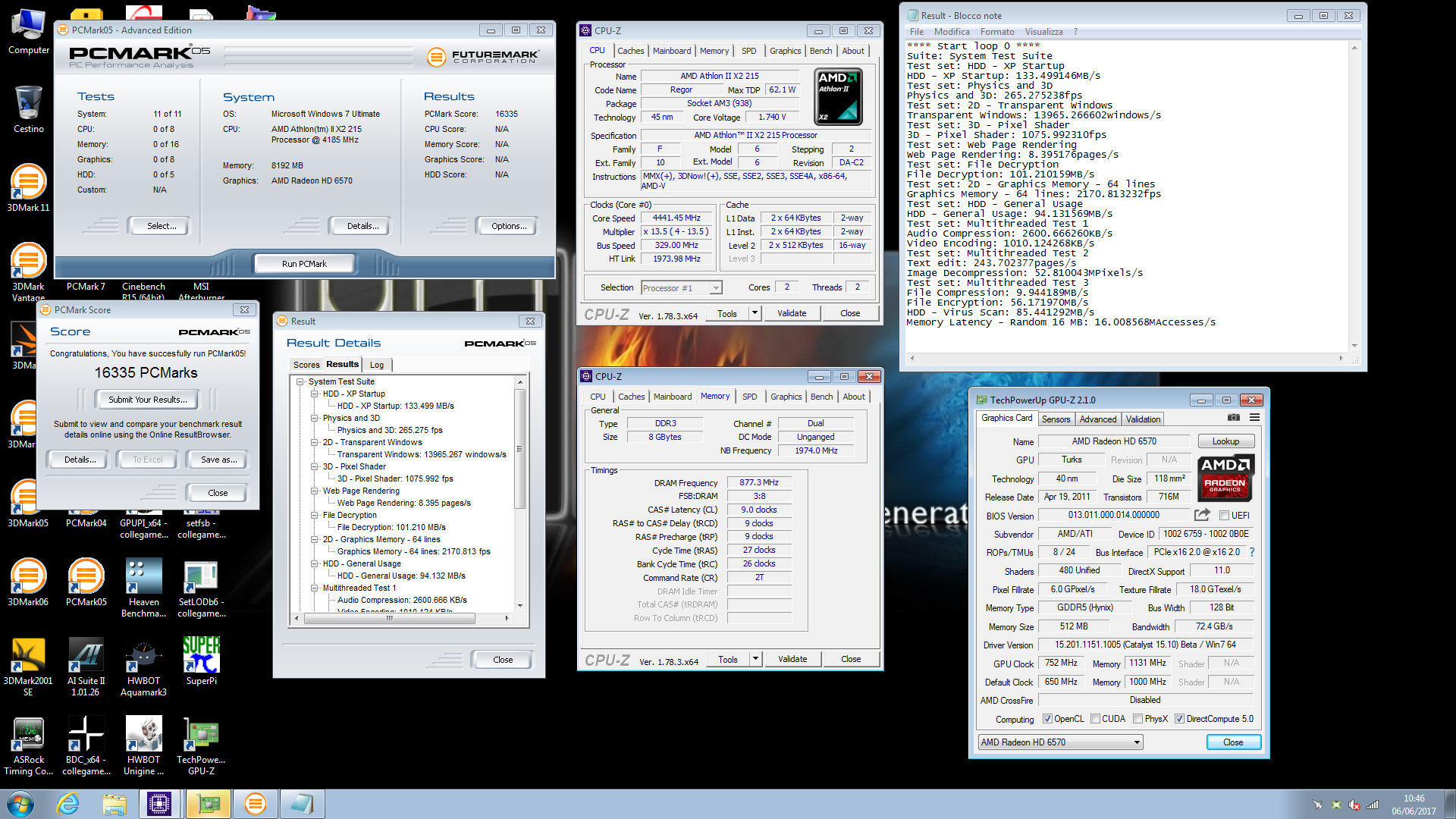Image resolution: width=1456 pixels, height=819 pixels.
Task: Open Internet Explorer from the taskbar
Action: tap(68, 804)
